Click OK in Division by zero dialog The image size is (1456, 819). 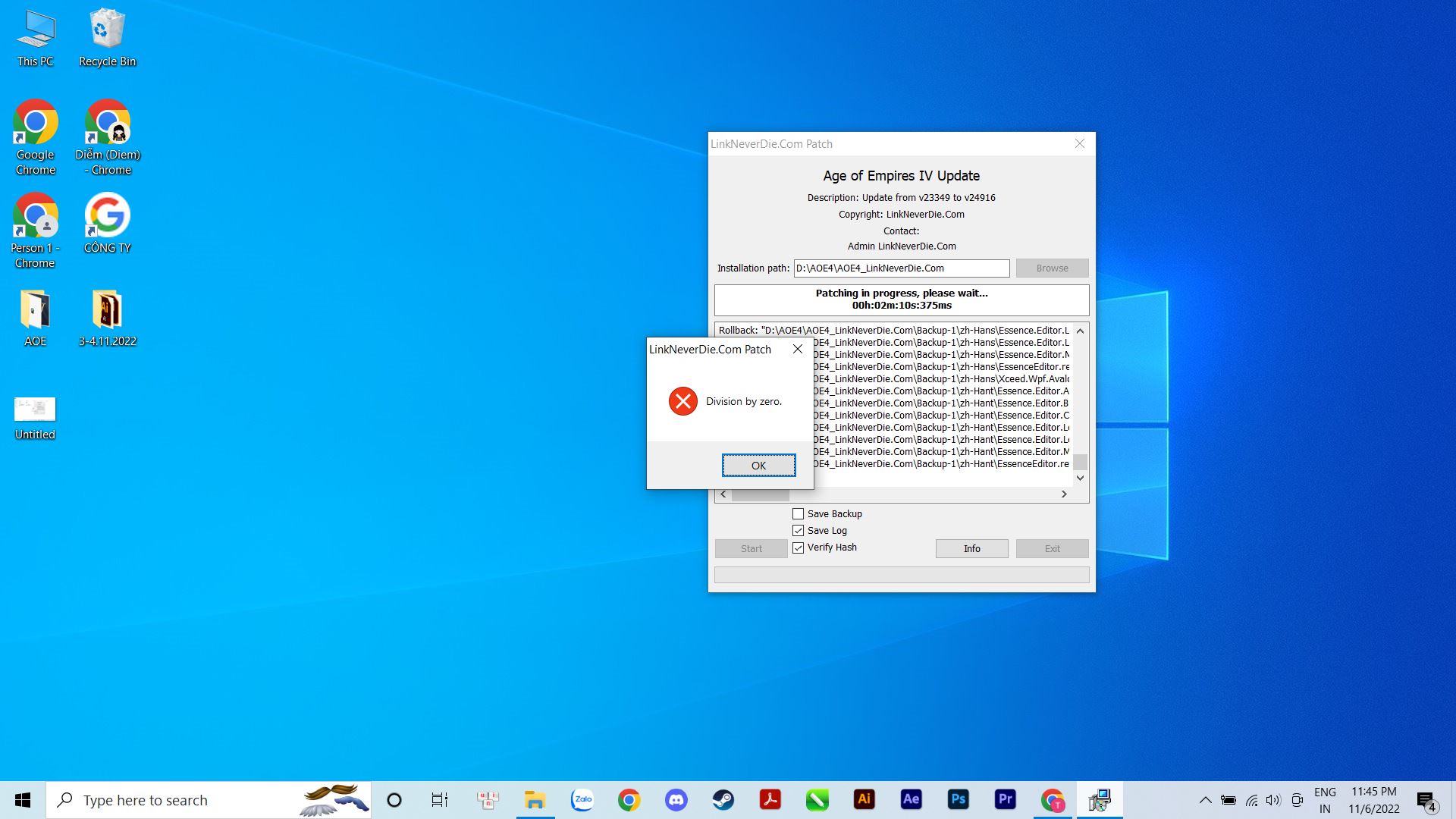(x=758, y=465)
